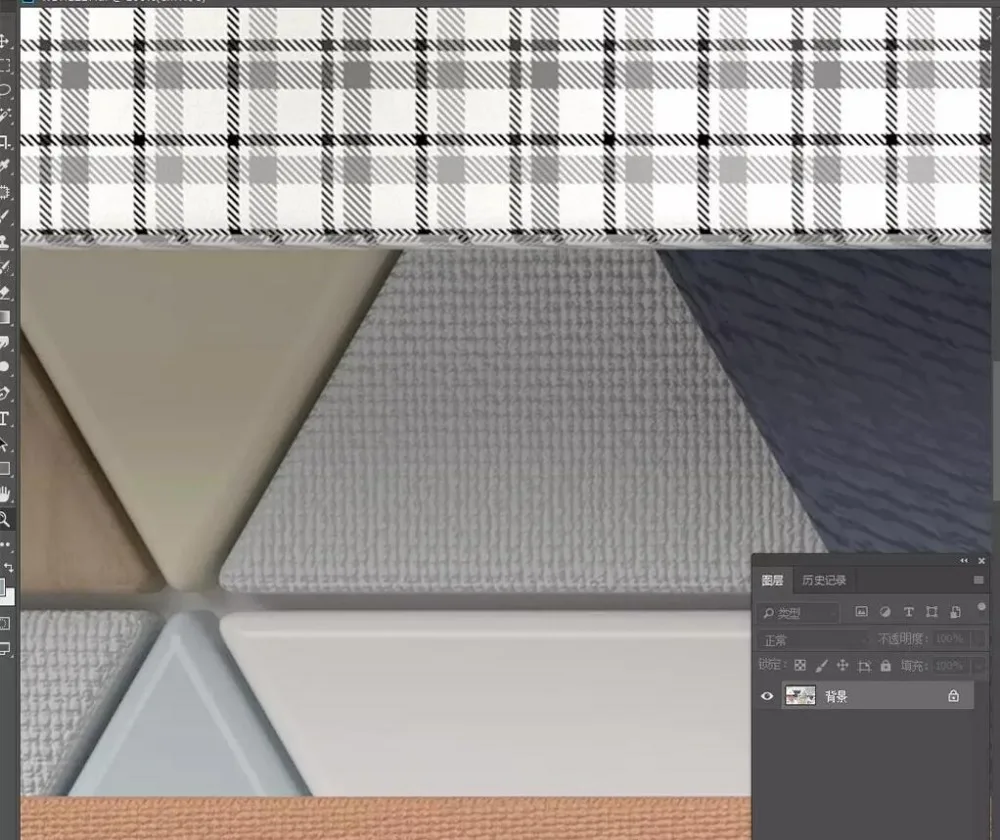1000x840 pixels.
Task: Filter layers by smart objects
Action: coord(955,612)
